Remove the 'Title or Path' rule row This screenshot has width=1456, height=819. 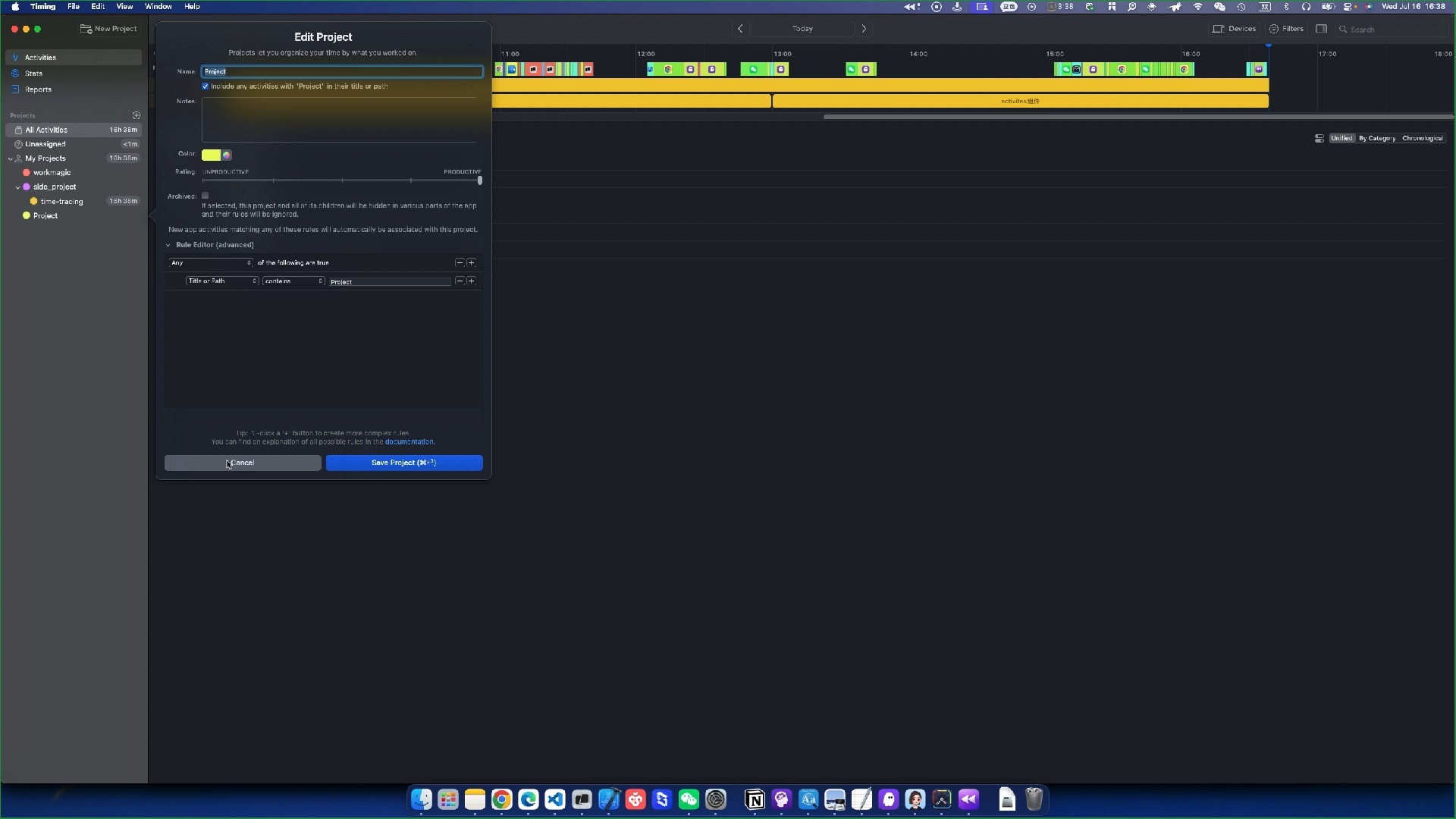[459, 281]
